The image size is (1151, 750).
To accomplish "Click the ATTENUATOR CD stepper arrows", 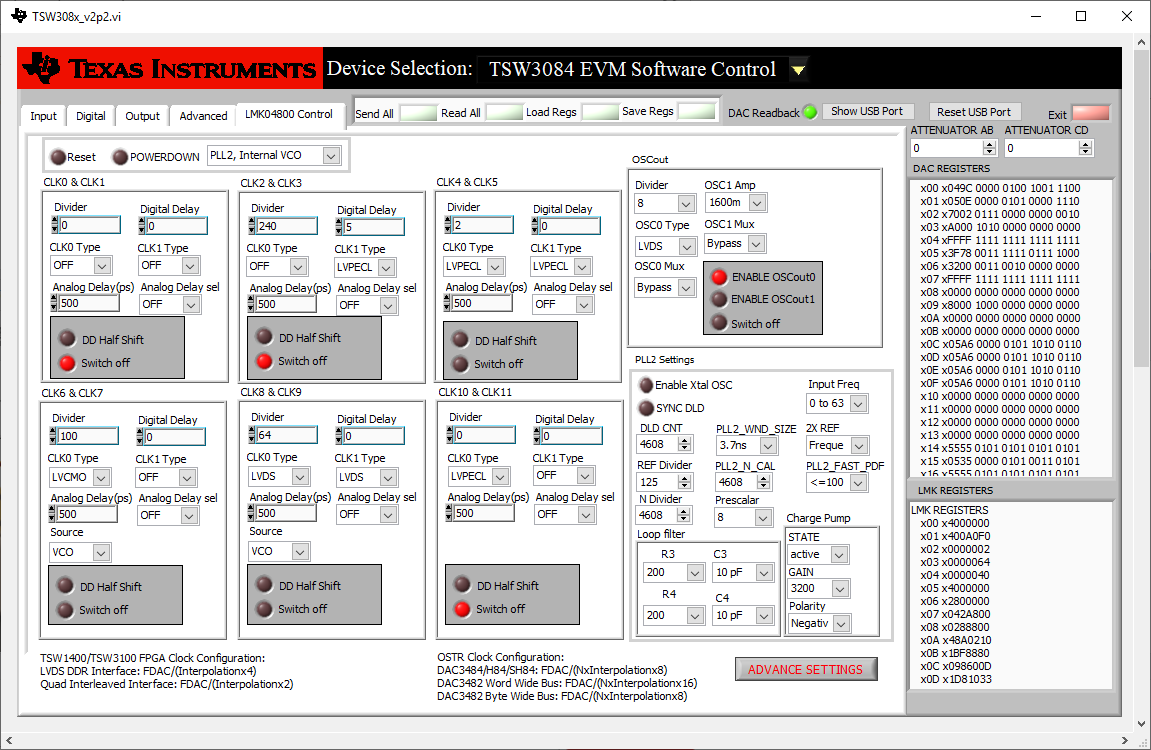I will coord(1086,148).
